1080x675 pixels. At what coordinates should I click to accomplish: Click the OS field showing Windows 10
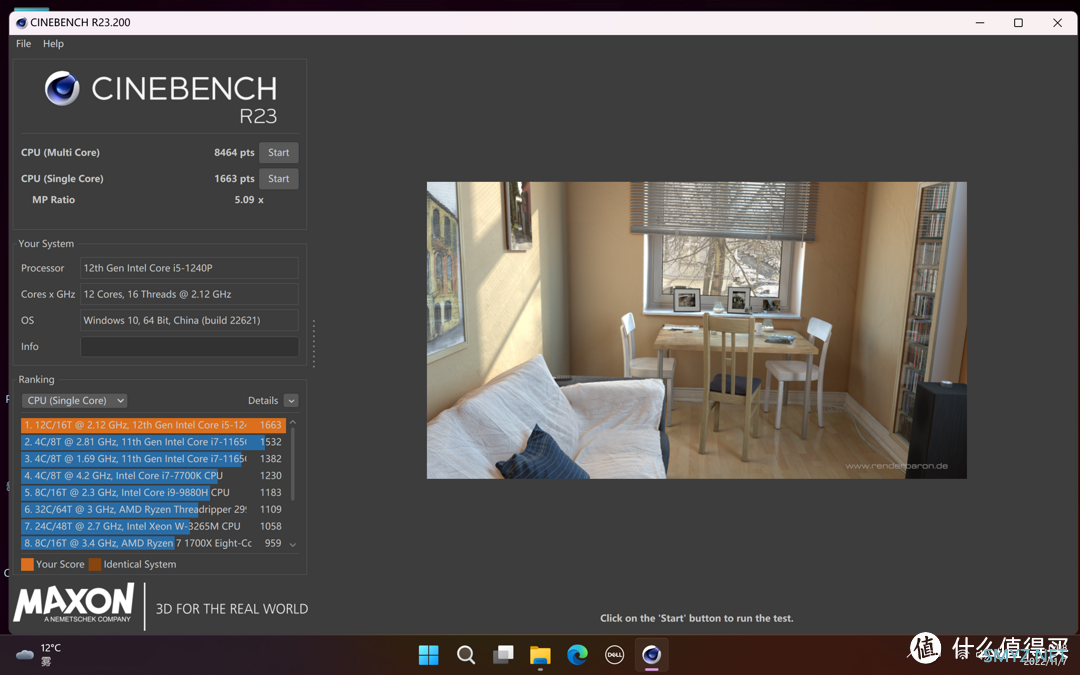189,320
